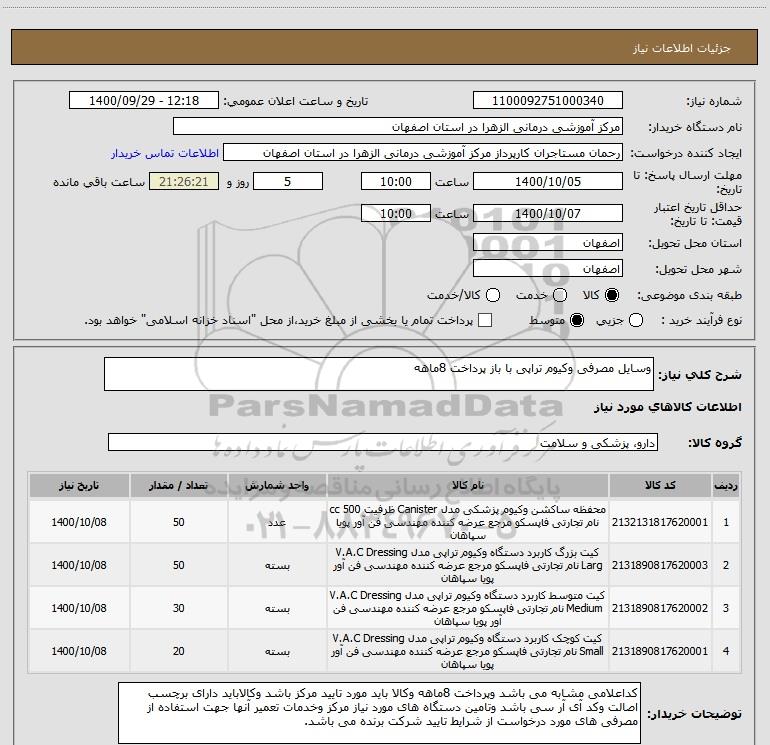Click announcement date field 1400/09/29 - 12:18
The image size is (770, 745).
point(144,101)
